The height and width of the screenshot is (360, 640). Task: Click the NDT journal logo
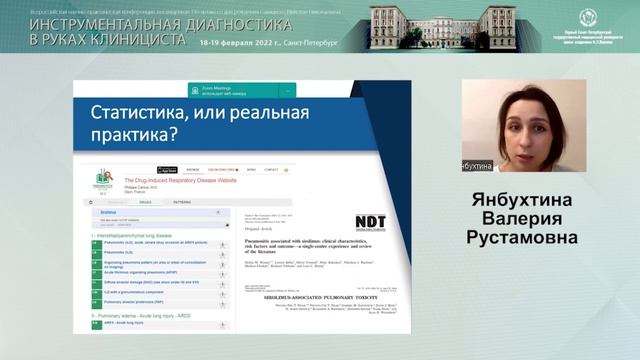point(370,222)
